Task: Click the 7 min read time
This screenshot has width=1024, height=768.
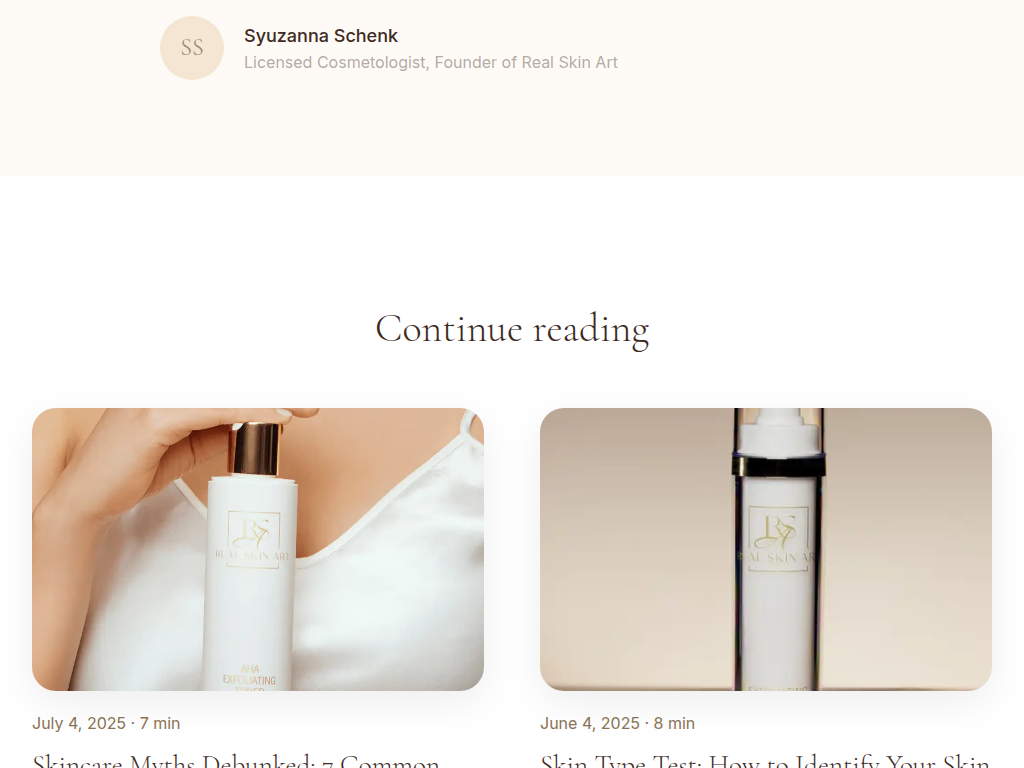Action: tap(160, 724)
